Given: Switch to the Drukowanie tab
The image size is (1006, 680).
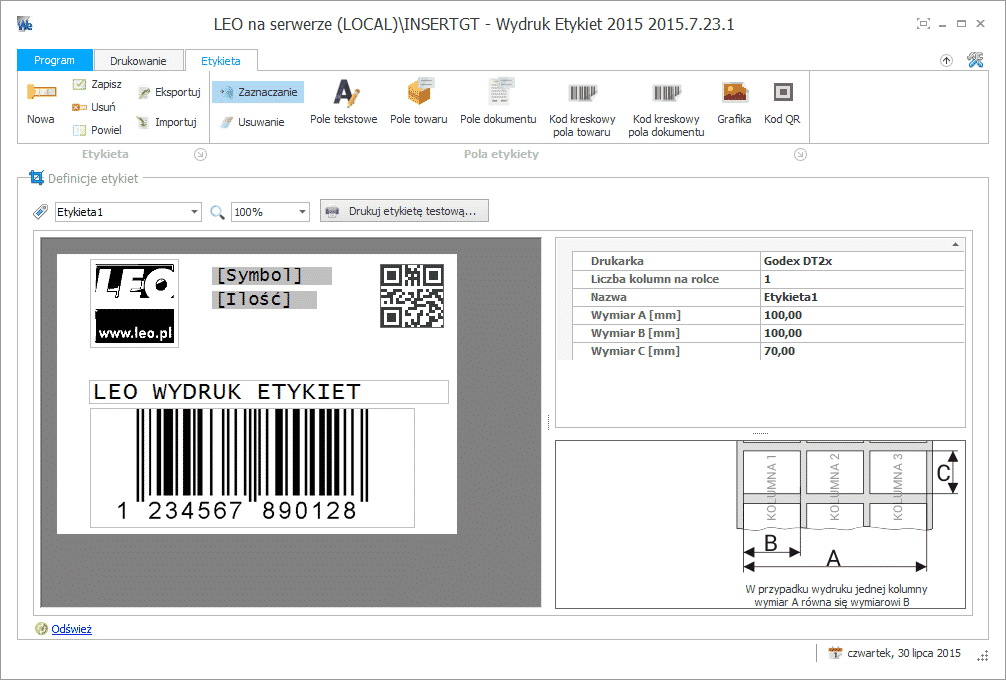Looking at the screenshot, I should coord(138,61).
